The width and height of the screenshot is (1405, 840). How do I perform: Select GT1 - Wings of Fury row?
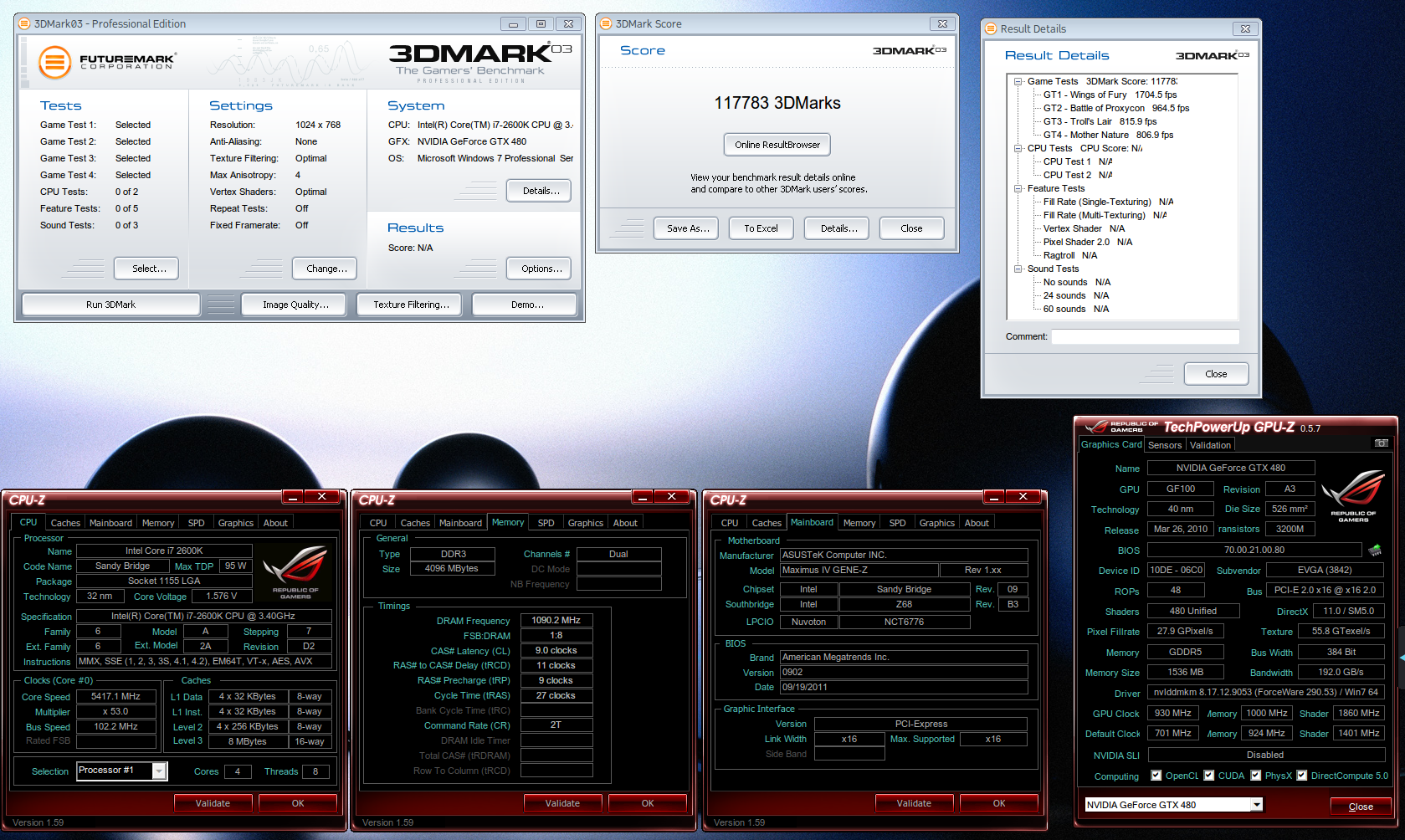tap(1110, 95)
